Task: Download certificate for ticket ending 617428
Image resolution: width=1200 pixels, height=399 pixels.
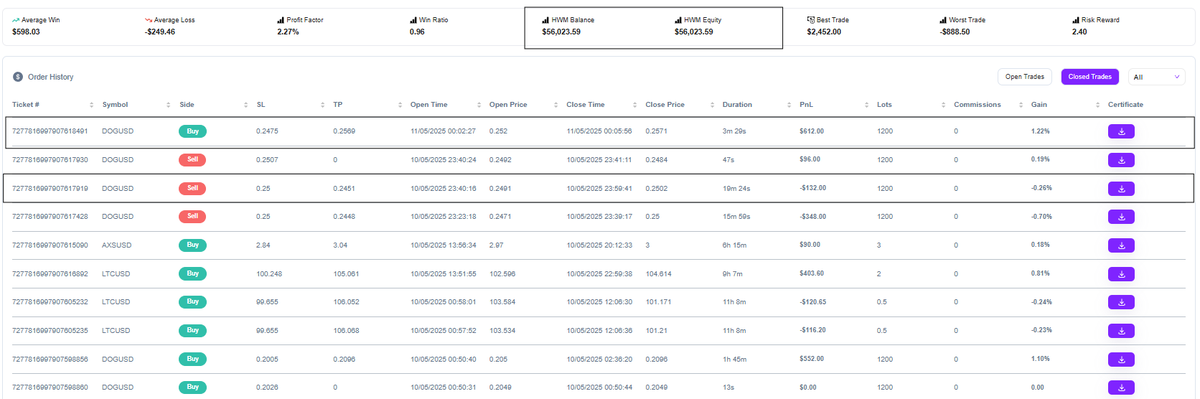Action: point(1121,216)
